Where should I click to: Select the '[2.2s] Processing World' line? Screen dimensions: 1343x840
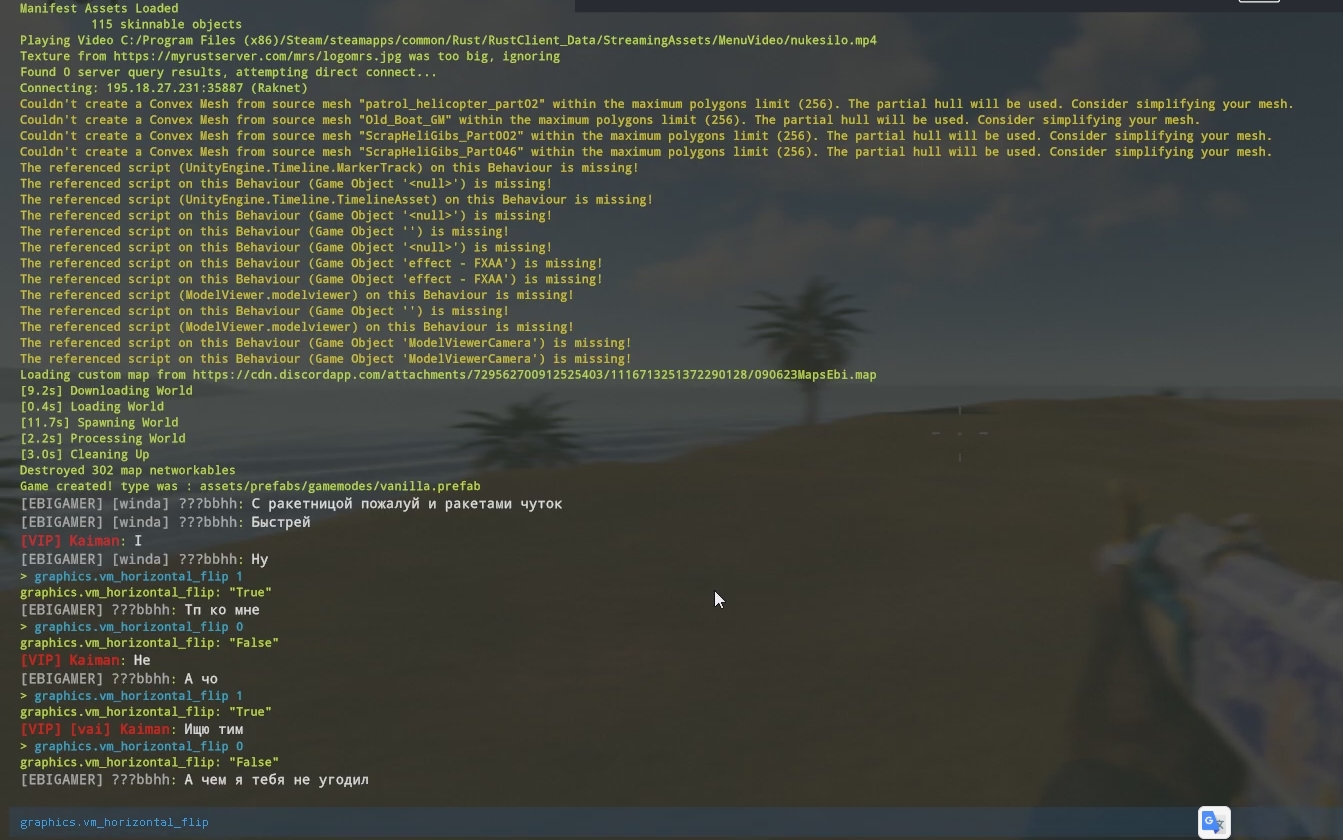102,439
